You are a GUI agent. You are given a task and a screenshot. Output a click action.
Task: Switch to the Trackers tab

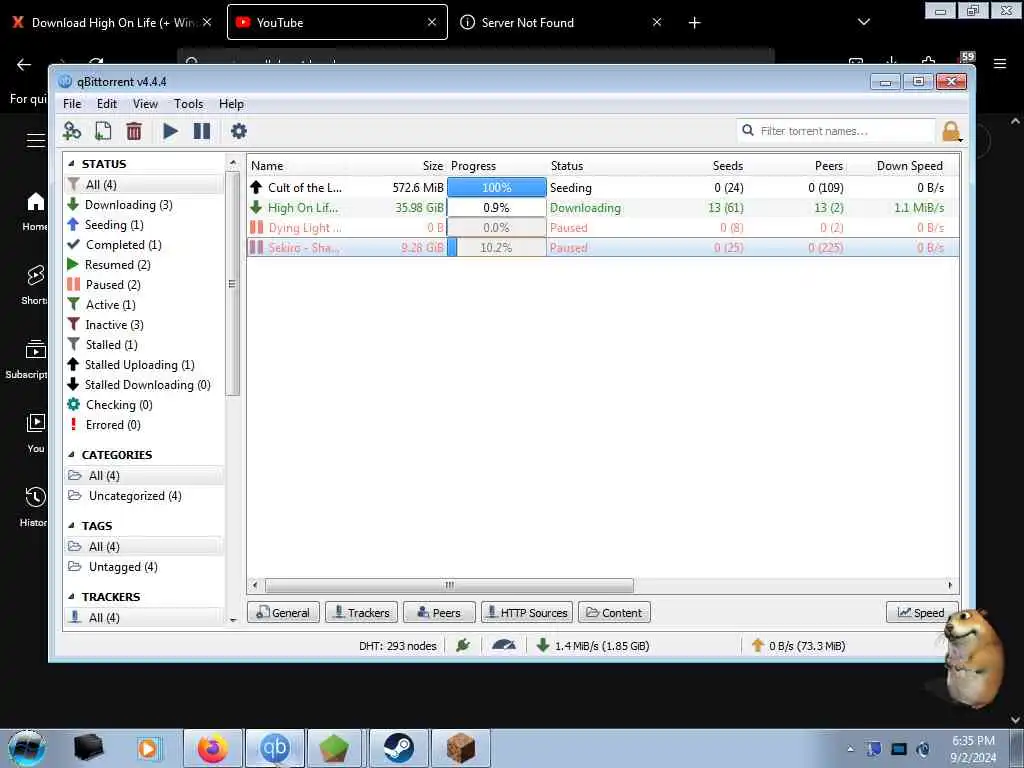[361, 613]
